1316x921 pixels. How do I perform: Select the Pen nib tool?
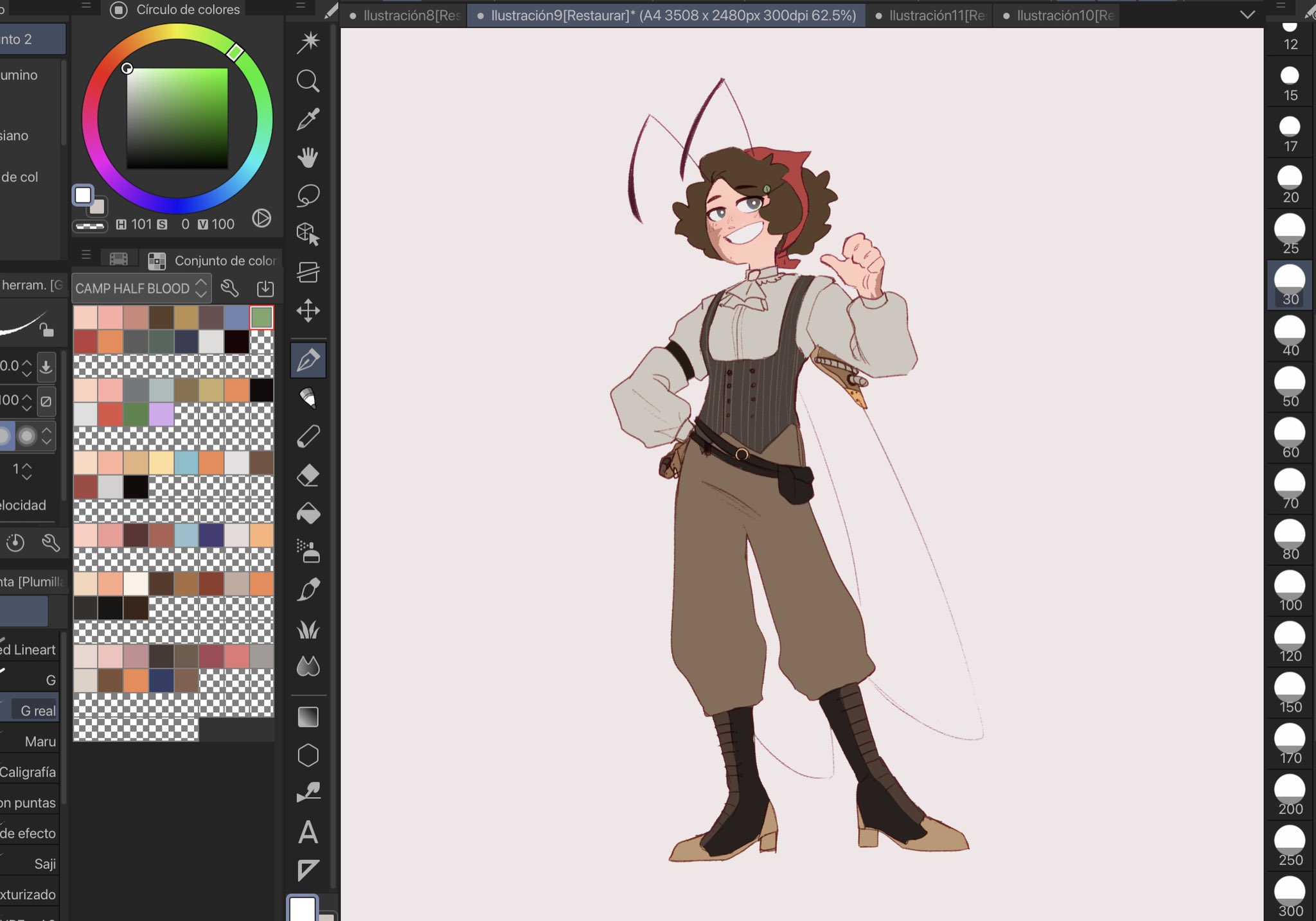click(x=308, y=360)
